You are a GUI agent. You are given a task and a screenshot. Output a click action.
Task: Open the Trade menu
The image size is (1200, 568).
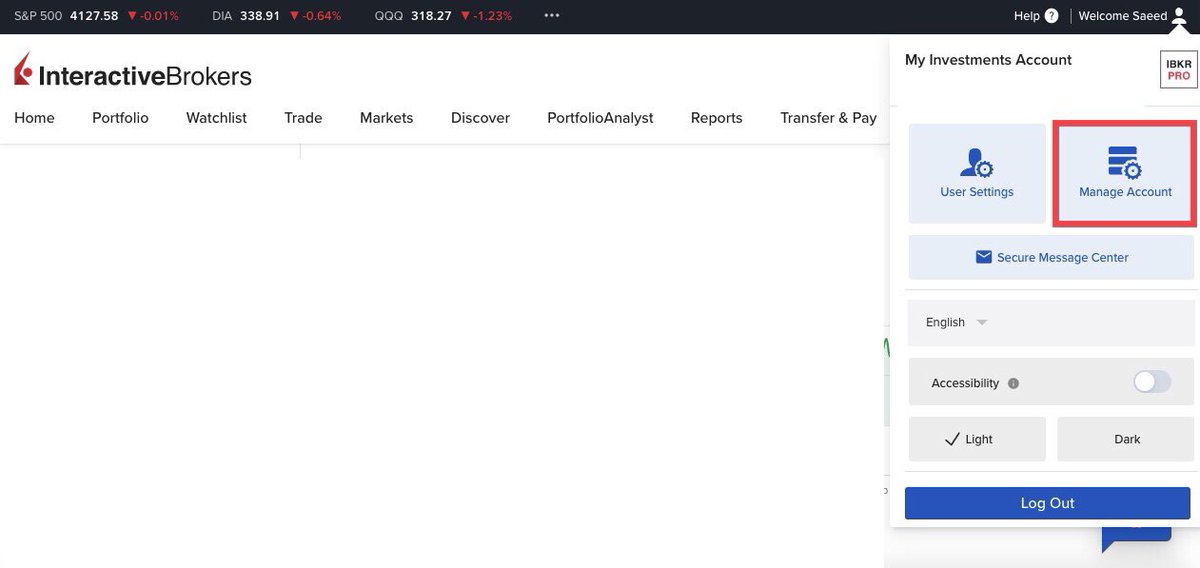point(303,118)
